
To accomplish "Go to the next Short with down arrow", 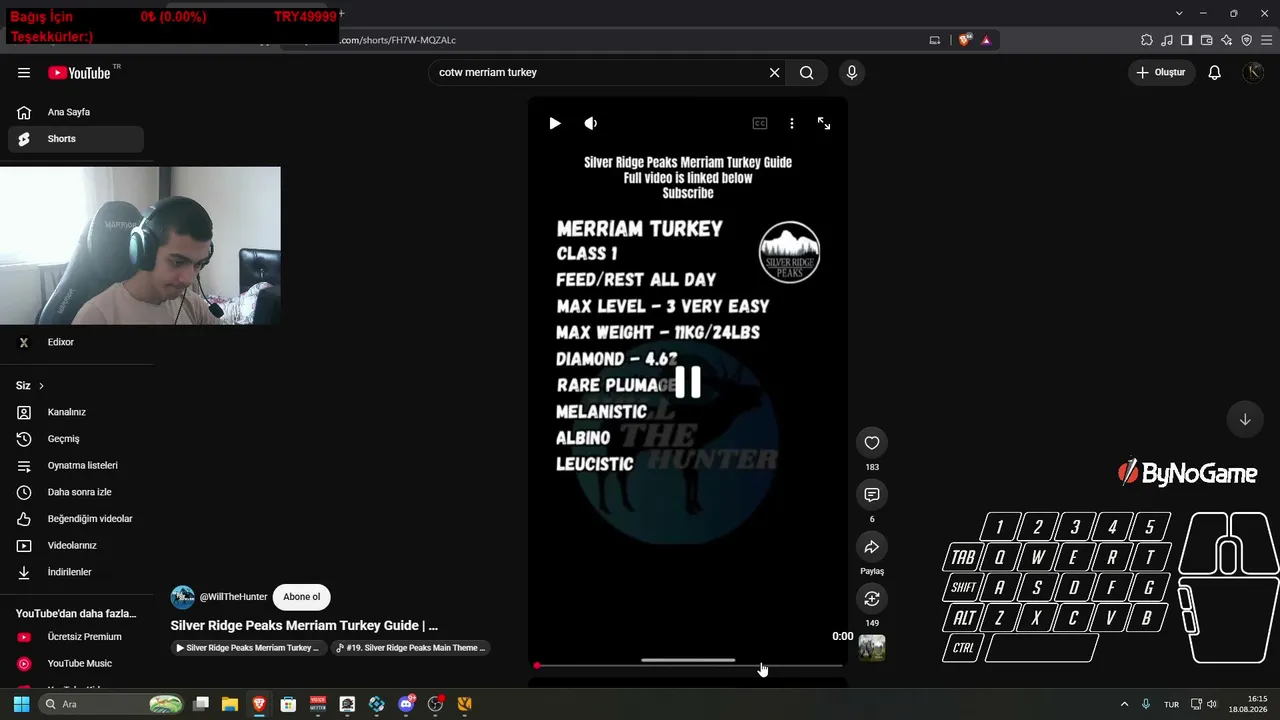I will tap(1245, 420).
